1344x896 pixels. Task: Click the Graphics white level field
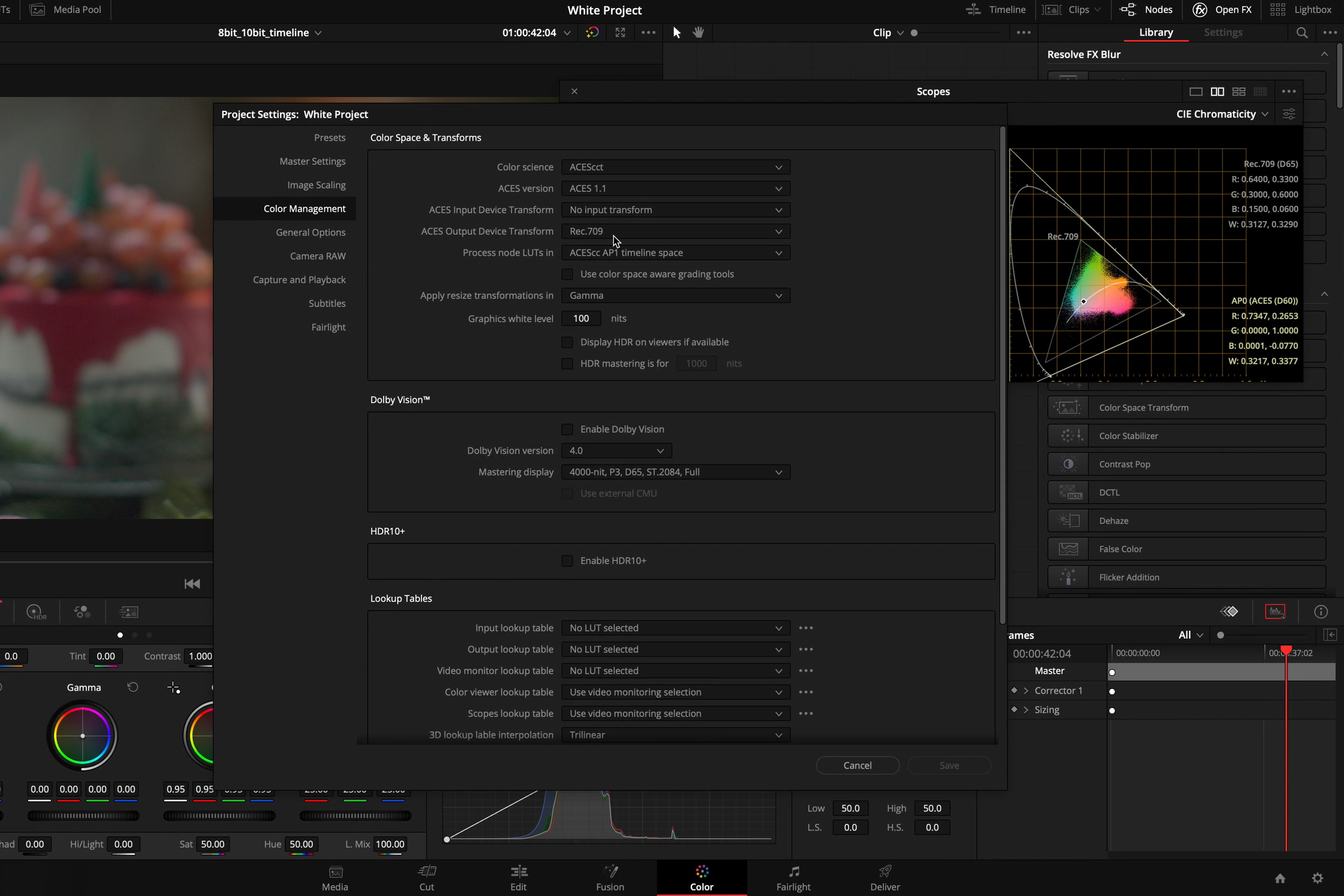(581, 318)
